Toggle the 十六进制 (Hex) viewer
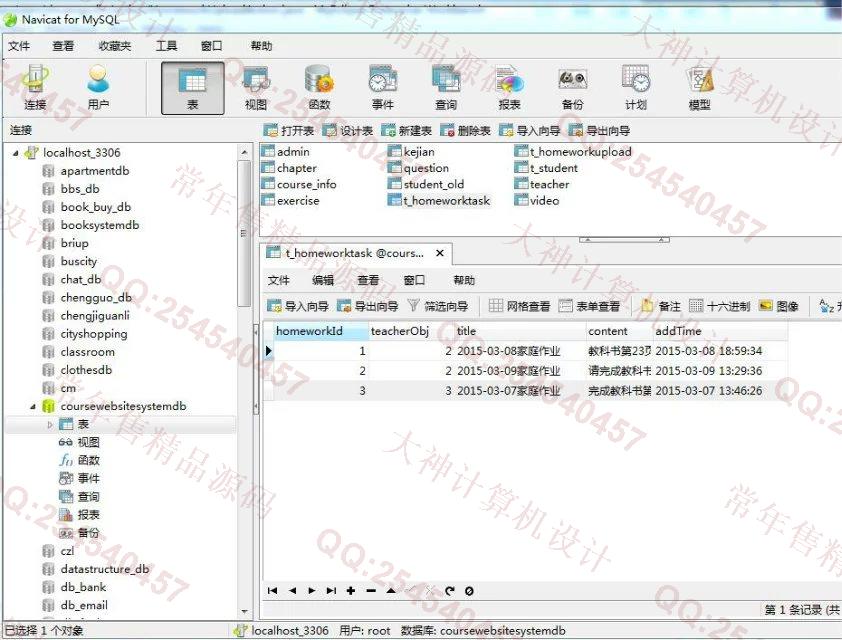Screen dimensions: 842x640 coord(720,306)
